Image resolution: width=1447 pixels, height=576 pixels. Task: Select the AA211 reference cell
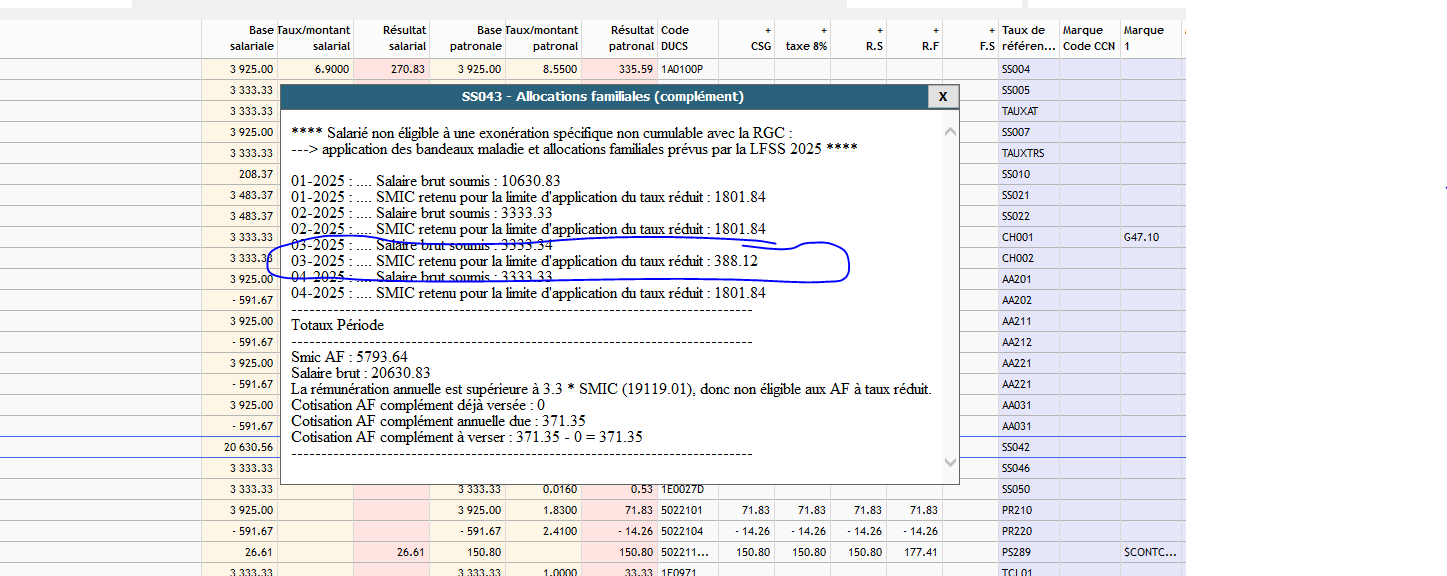click(x=1029, y=321)
